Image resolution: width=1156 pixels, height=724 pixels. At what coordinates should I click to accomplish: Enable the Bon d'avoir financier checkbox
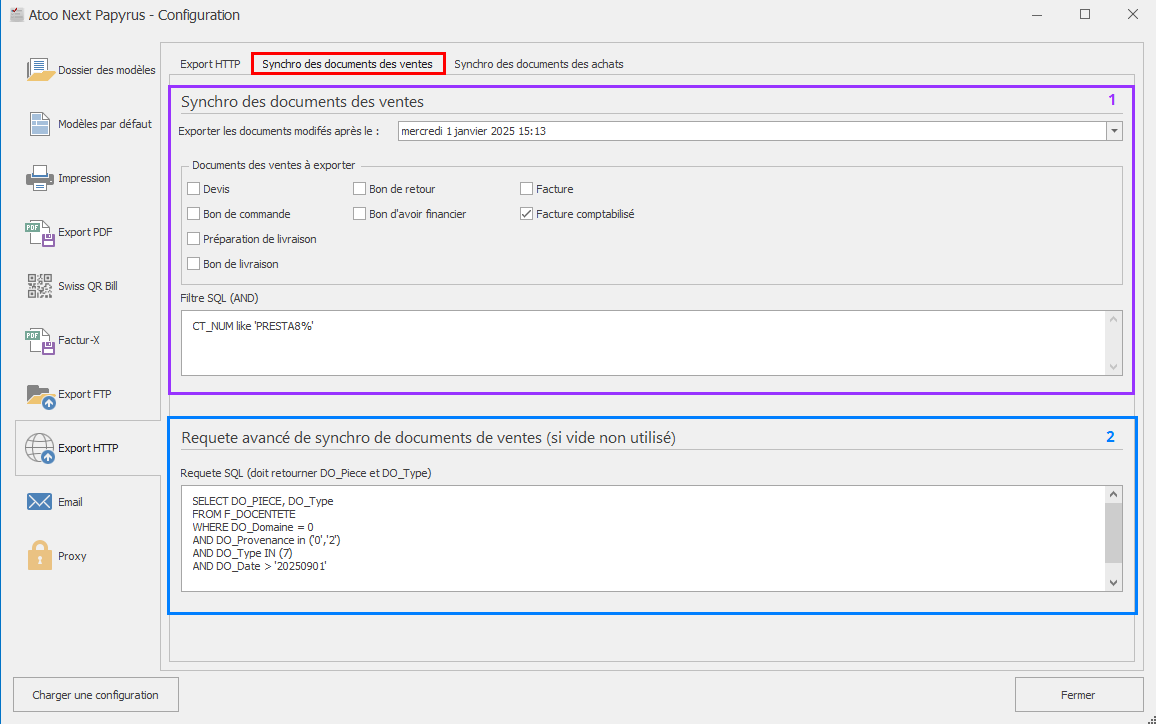click(x=360, y=214)
